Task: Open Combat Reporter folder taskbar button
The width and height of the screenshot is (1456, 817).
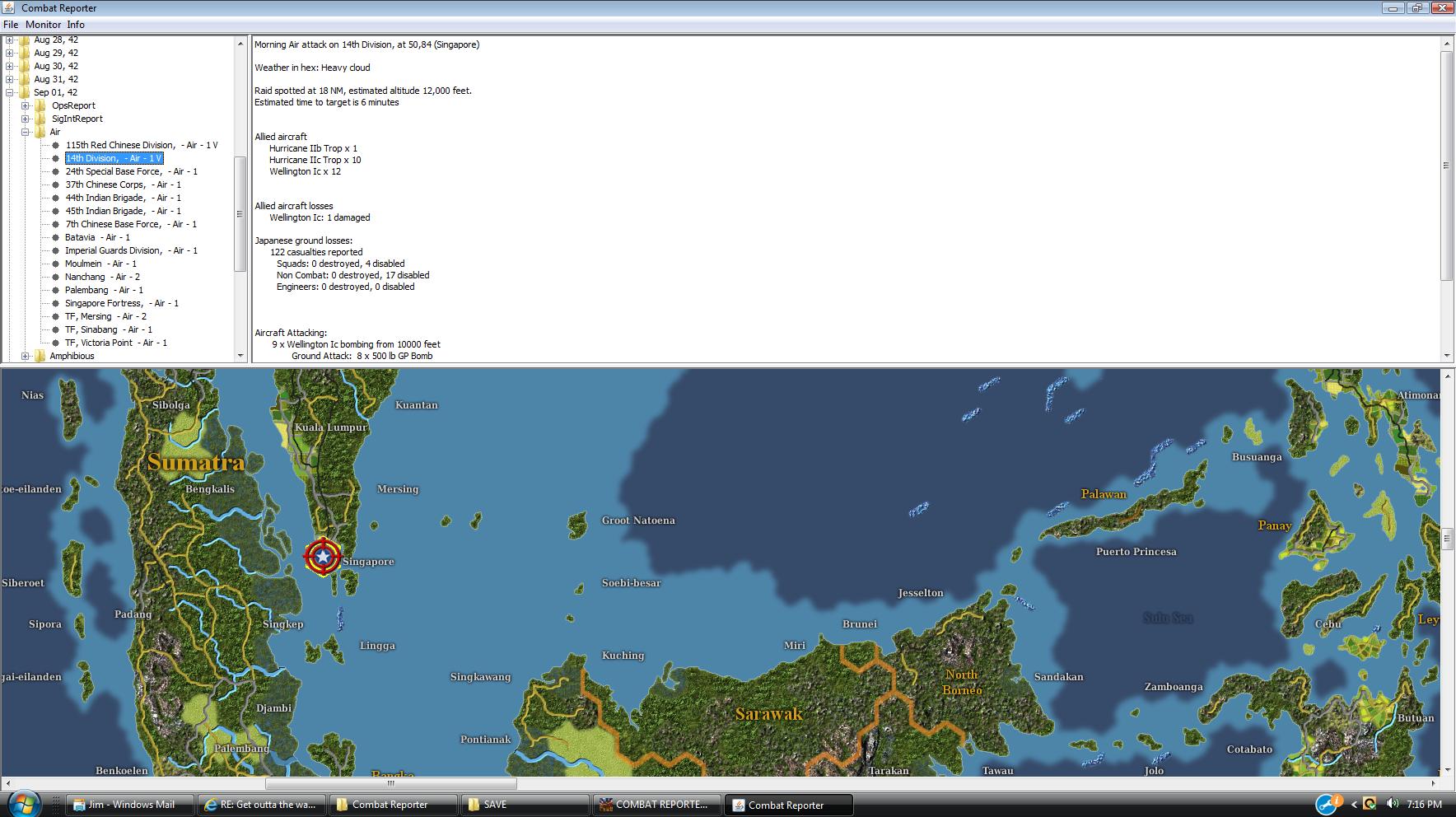Action: point(394,805)
